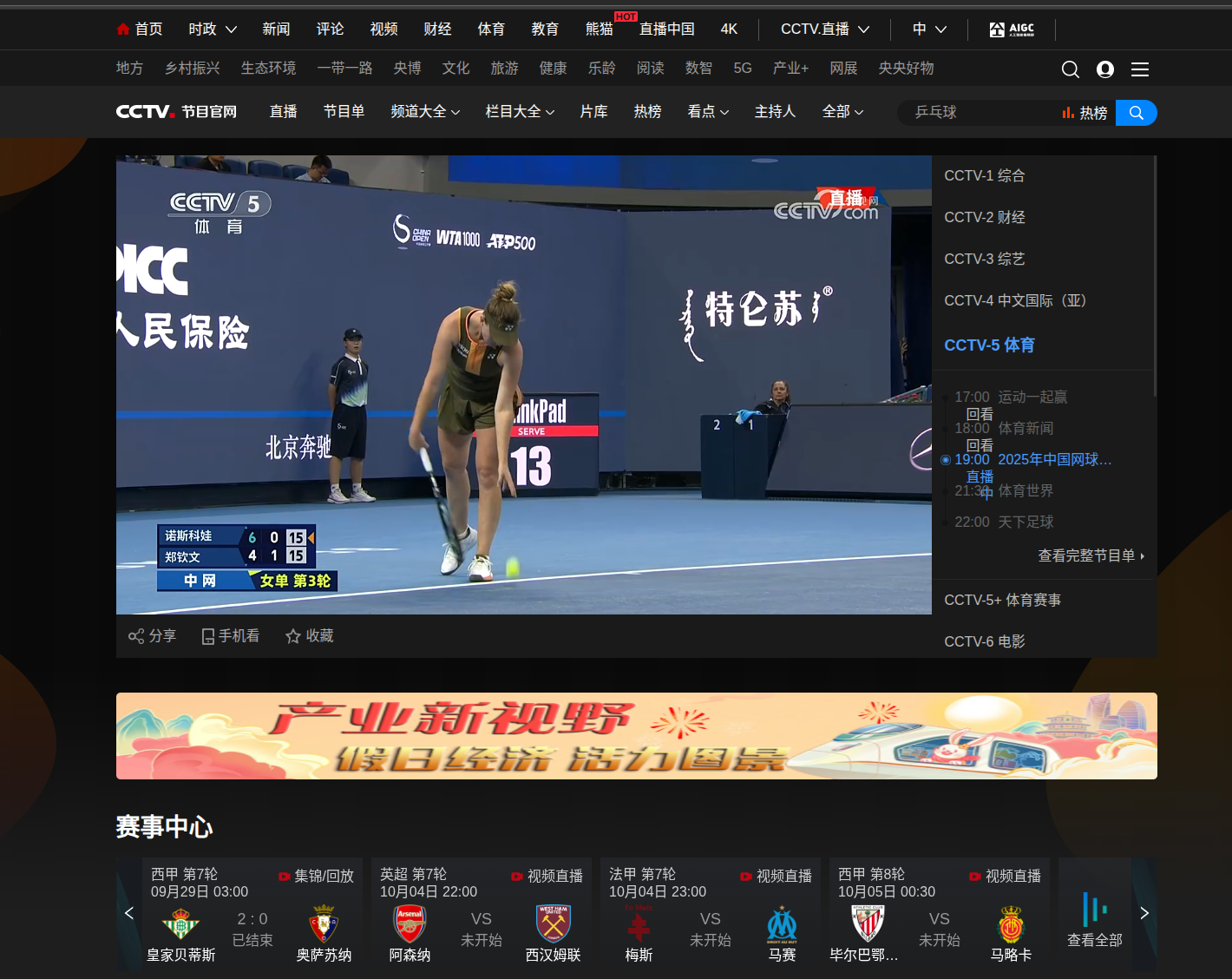Click the 产业新视野 banner
The image size is (1232, 979).
pos(637,736)
